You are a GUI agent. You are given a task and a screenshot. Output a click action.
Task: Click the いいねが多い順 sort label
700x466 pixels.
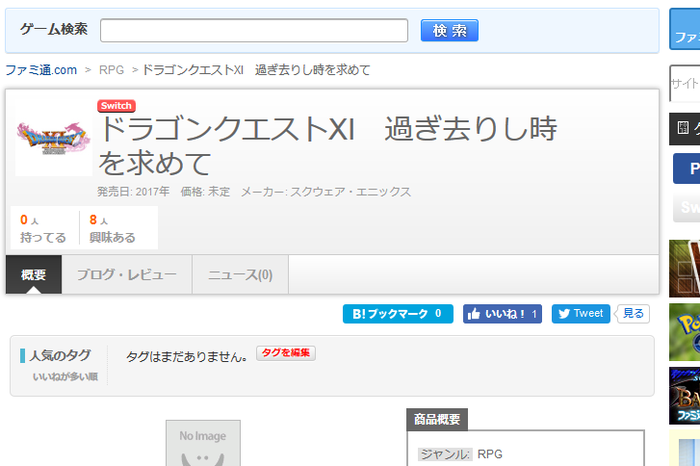(x=65, y=377)
